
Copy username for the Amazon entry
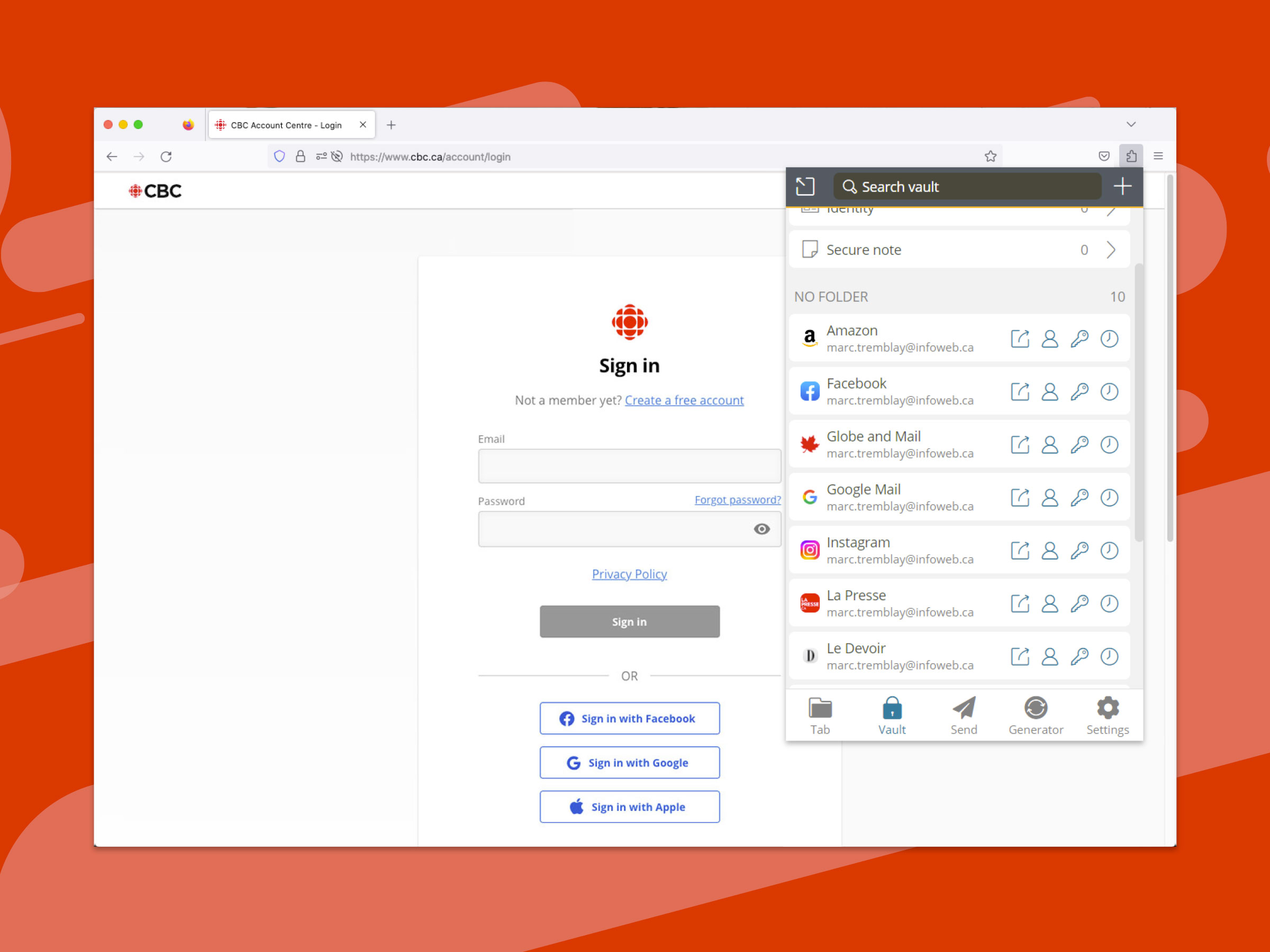click(x=1049, y=338)
